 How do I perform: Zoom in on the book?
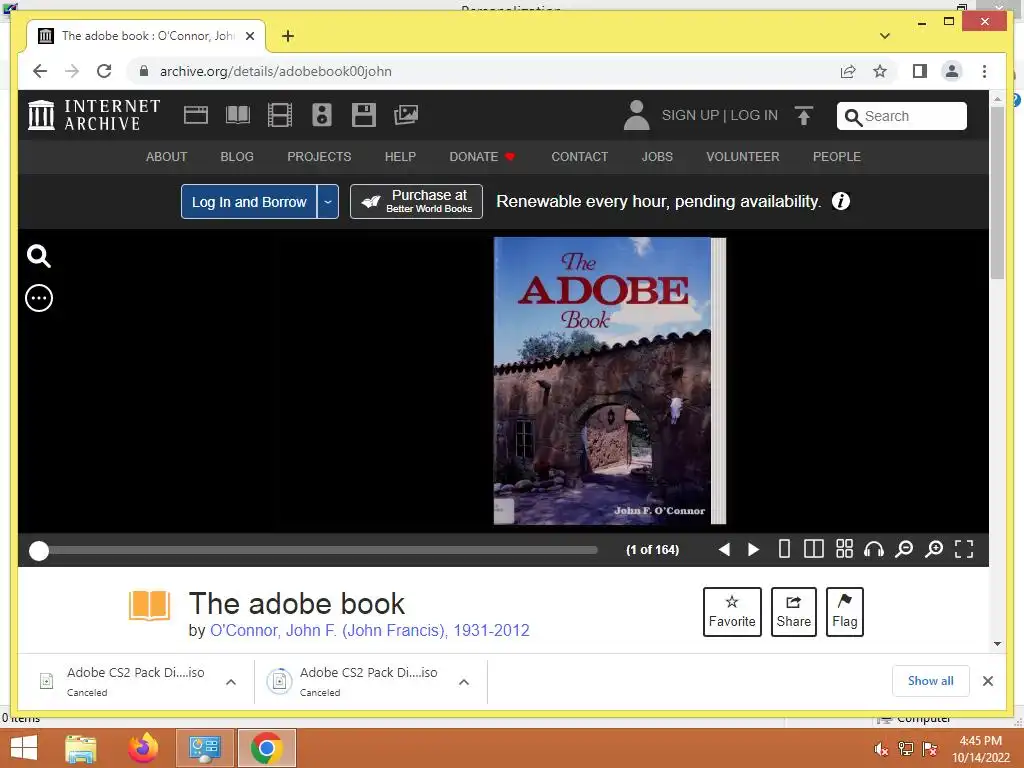pyautogui.click(x=934, y=549)
